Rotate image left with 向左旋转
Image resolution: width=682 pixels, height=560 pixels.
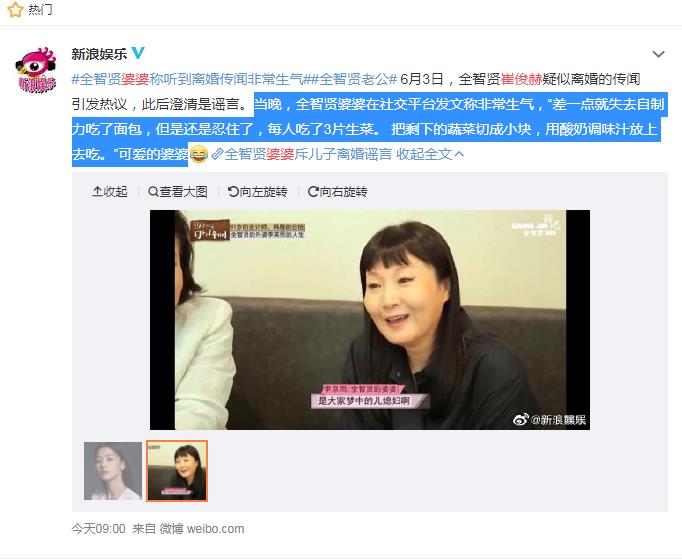257,191
